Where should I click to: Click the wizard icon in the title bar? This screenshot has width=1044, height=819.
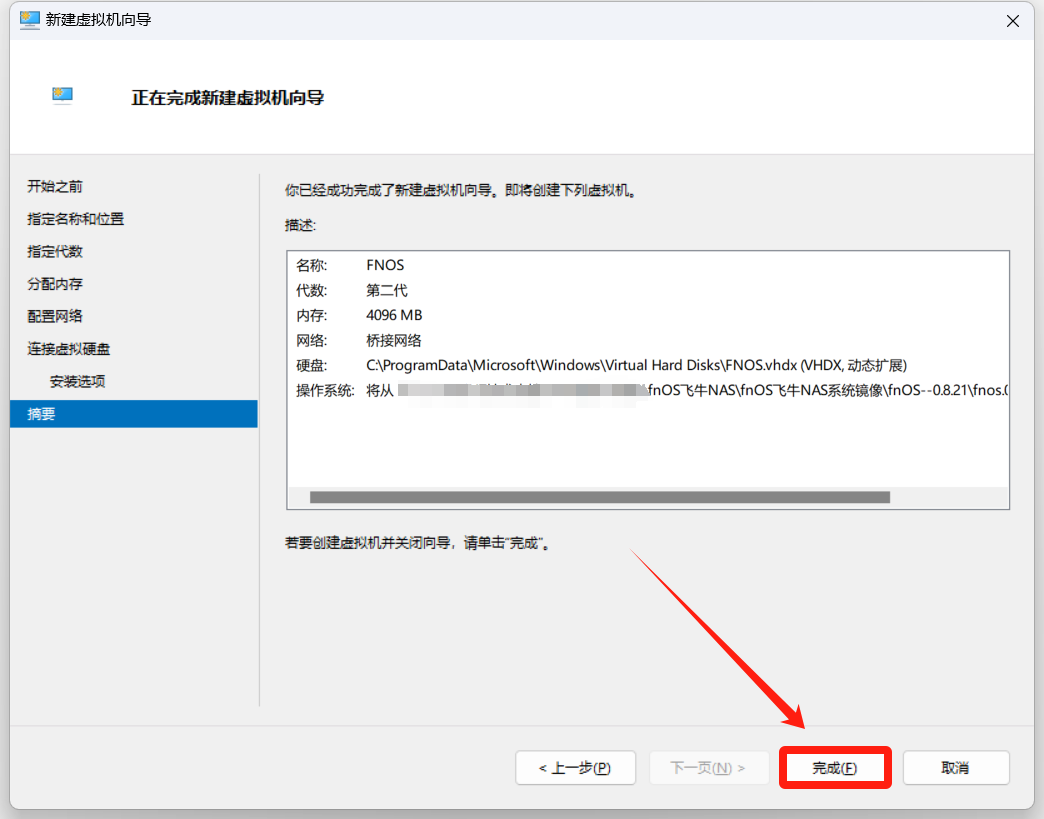click(30, 20)
